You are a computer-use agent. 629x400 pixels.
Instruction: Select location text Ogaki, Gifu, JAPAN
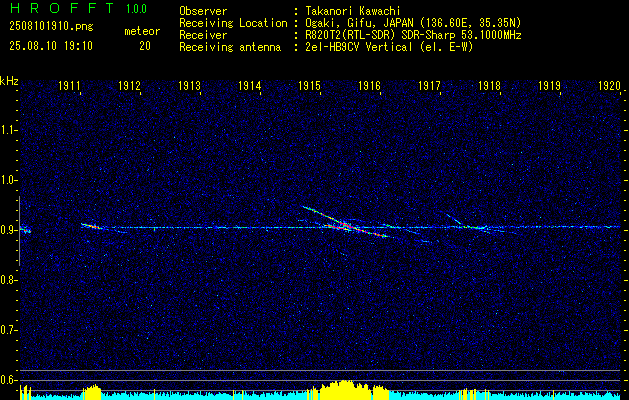tap(358, 23)
